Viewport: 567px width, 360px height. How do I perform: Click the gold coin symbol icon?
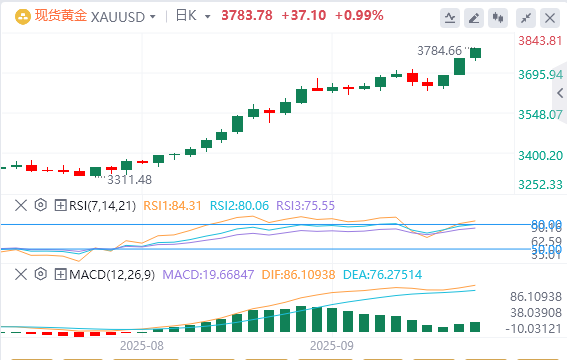23,17
